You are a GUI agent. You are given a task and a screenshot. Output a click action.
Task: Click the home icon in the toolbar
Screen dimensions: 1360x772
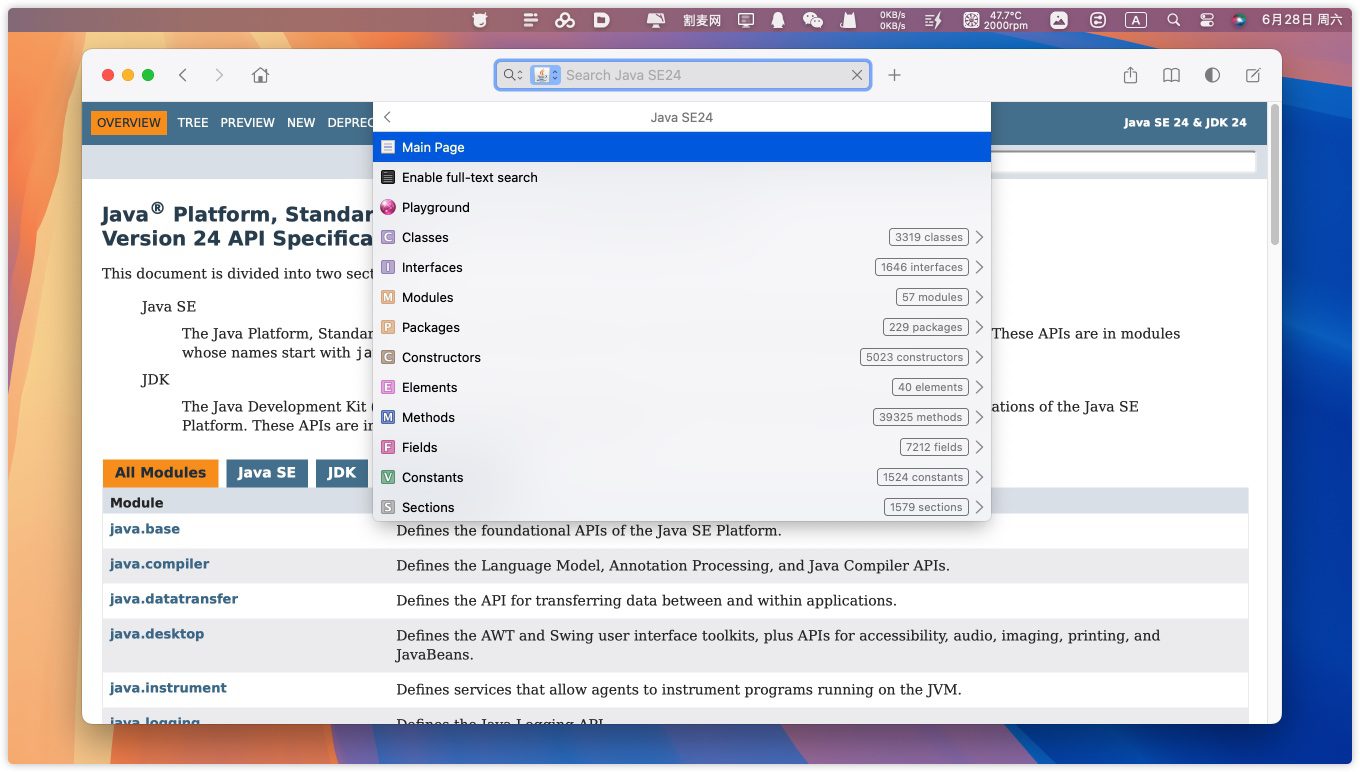coord(260,75)
